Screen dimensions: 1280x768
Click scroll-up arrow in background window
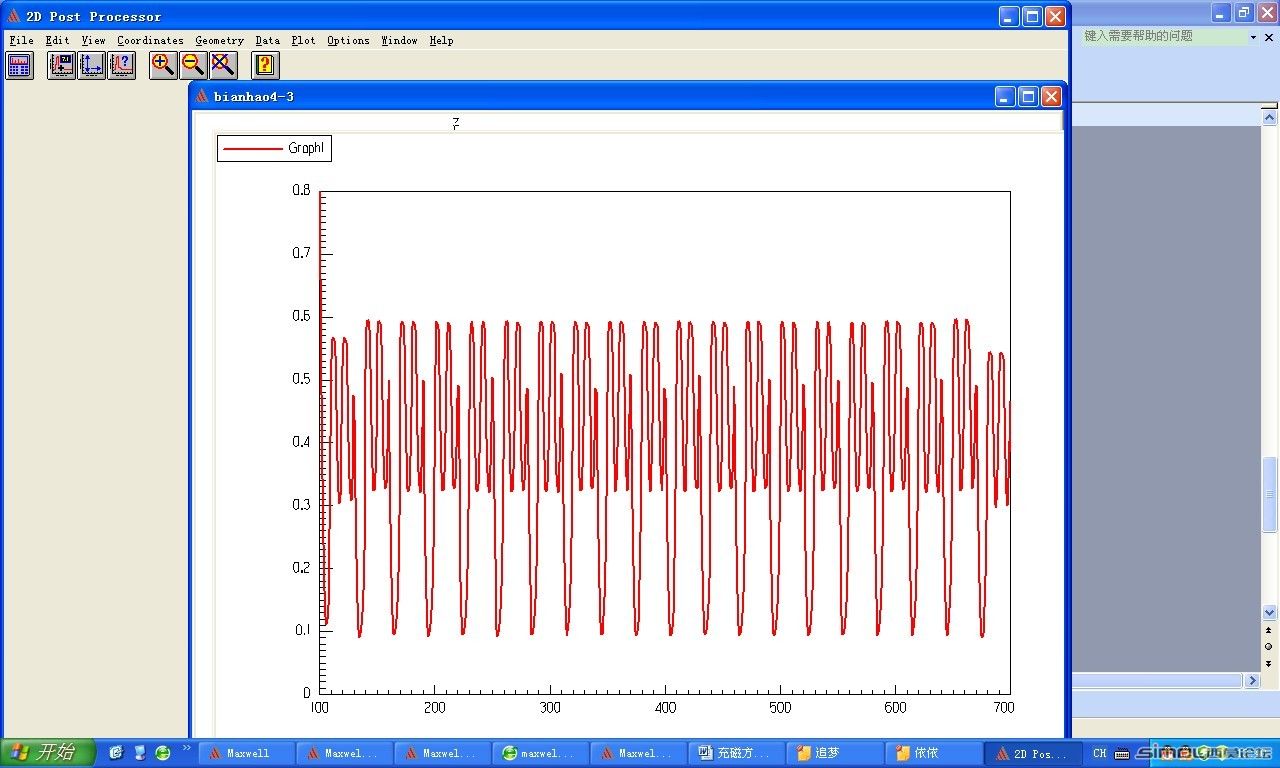(1270, 117)
